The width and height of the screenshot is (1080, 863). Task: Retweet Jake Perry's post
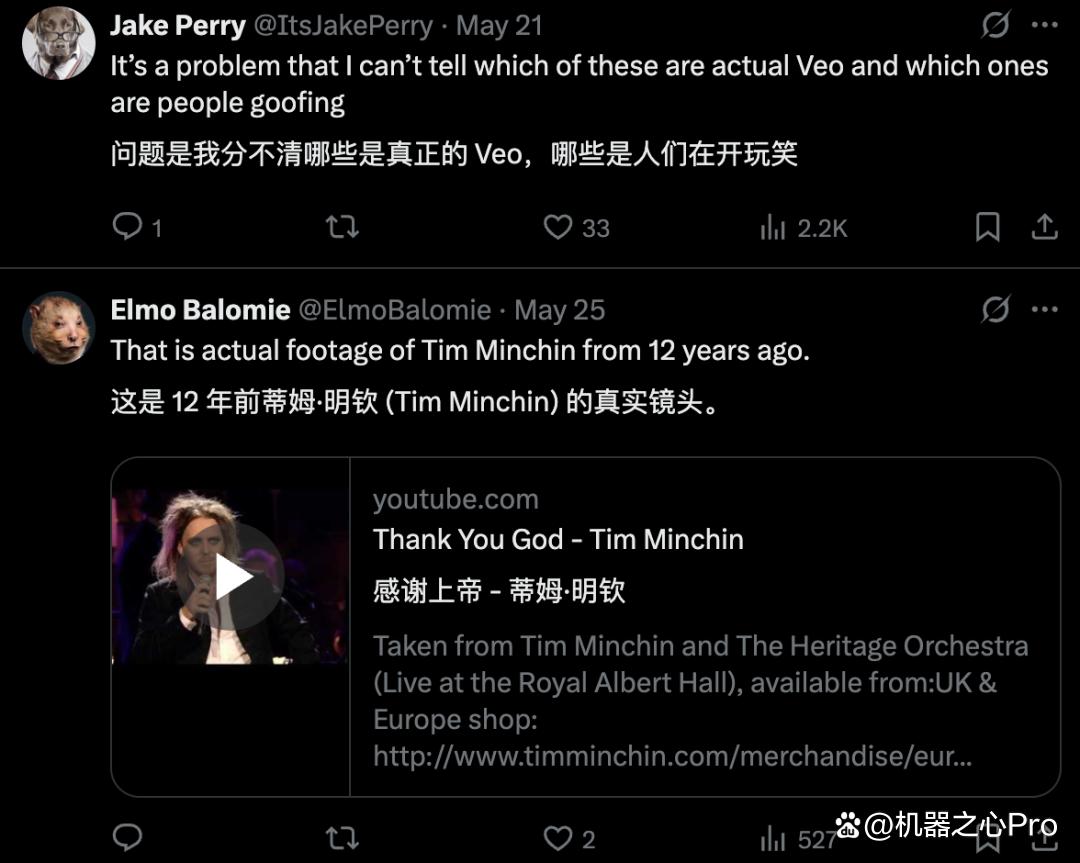tap(342, 227)
